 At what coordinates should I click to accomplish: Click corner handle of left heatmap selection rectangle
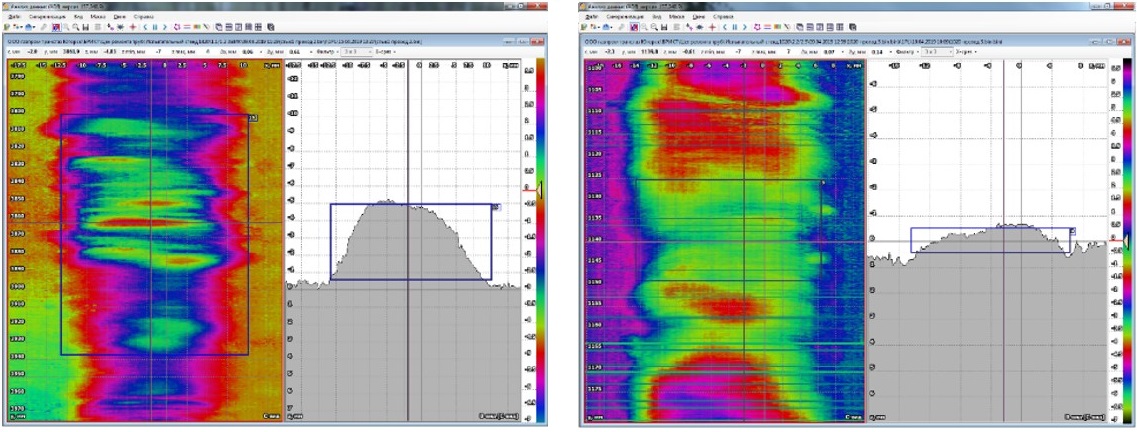(x=251, y=117)
